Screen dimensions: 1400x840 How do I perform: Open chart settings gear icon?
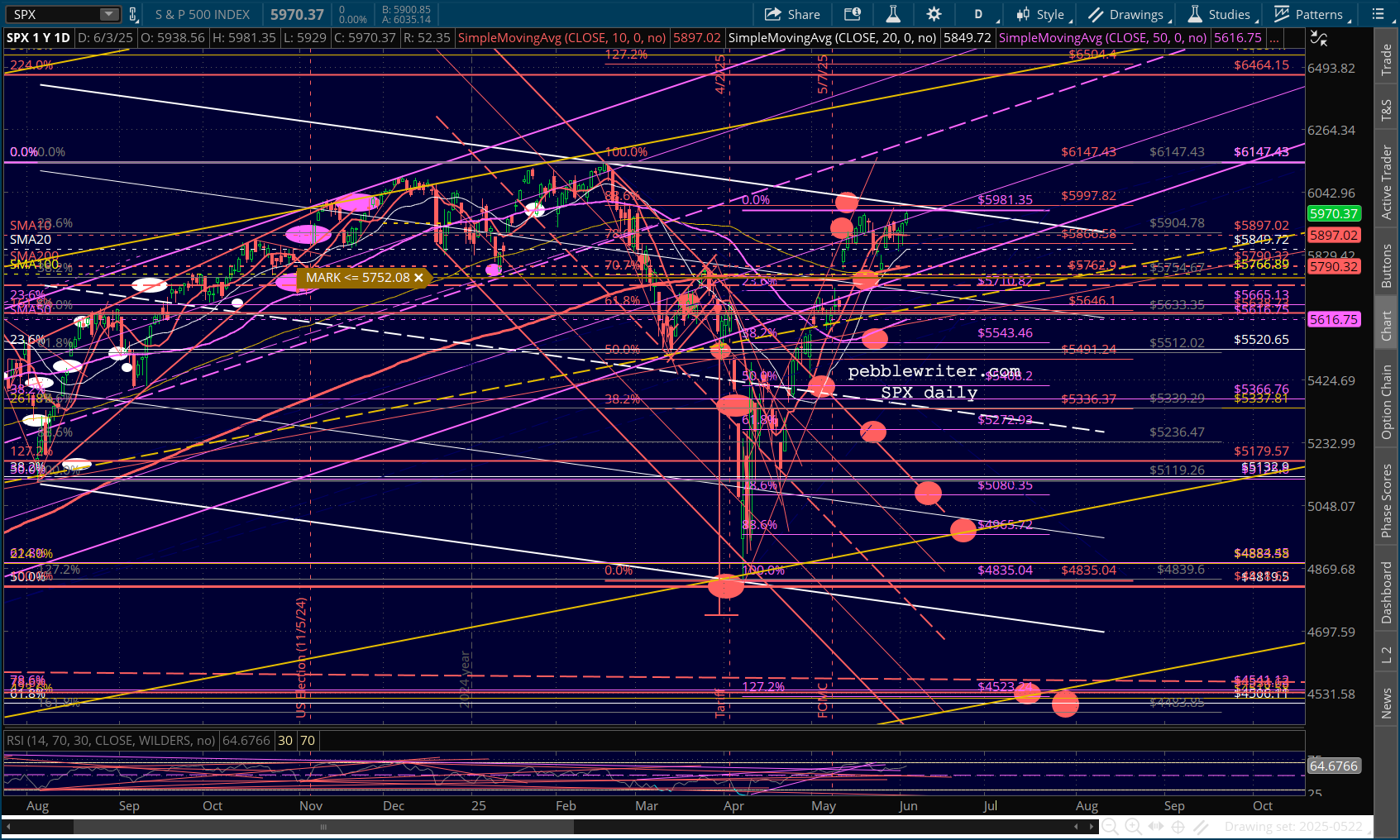tap(934, 14)
